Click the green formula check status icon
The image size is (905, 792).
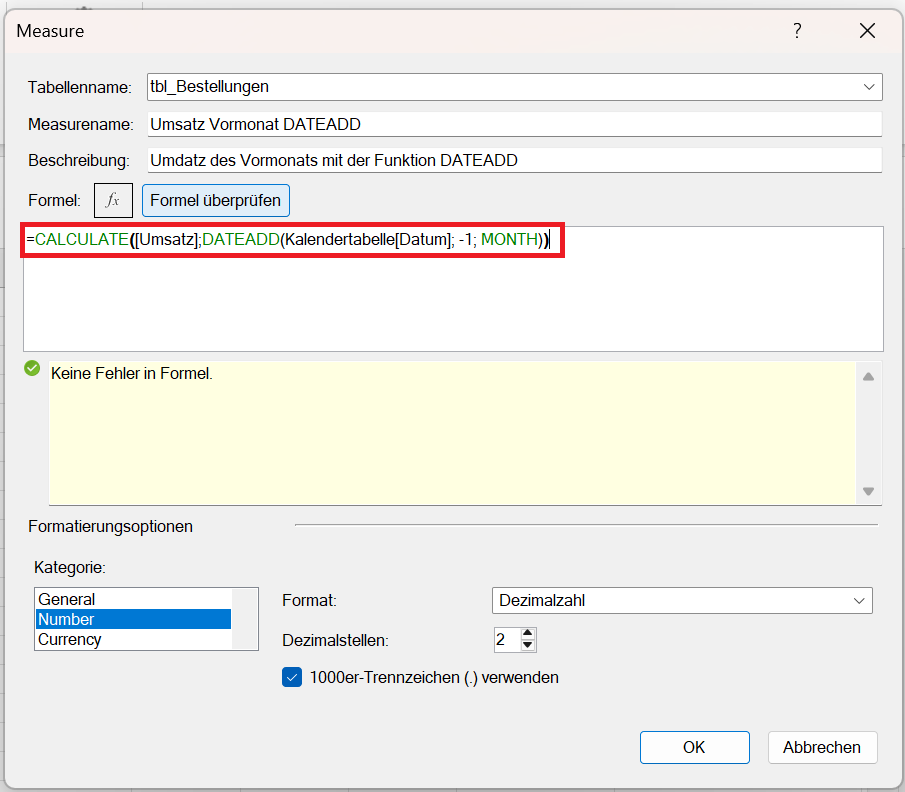(x=32, y=369)
